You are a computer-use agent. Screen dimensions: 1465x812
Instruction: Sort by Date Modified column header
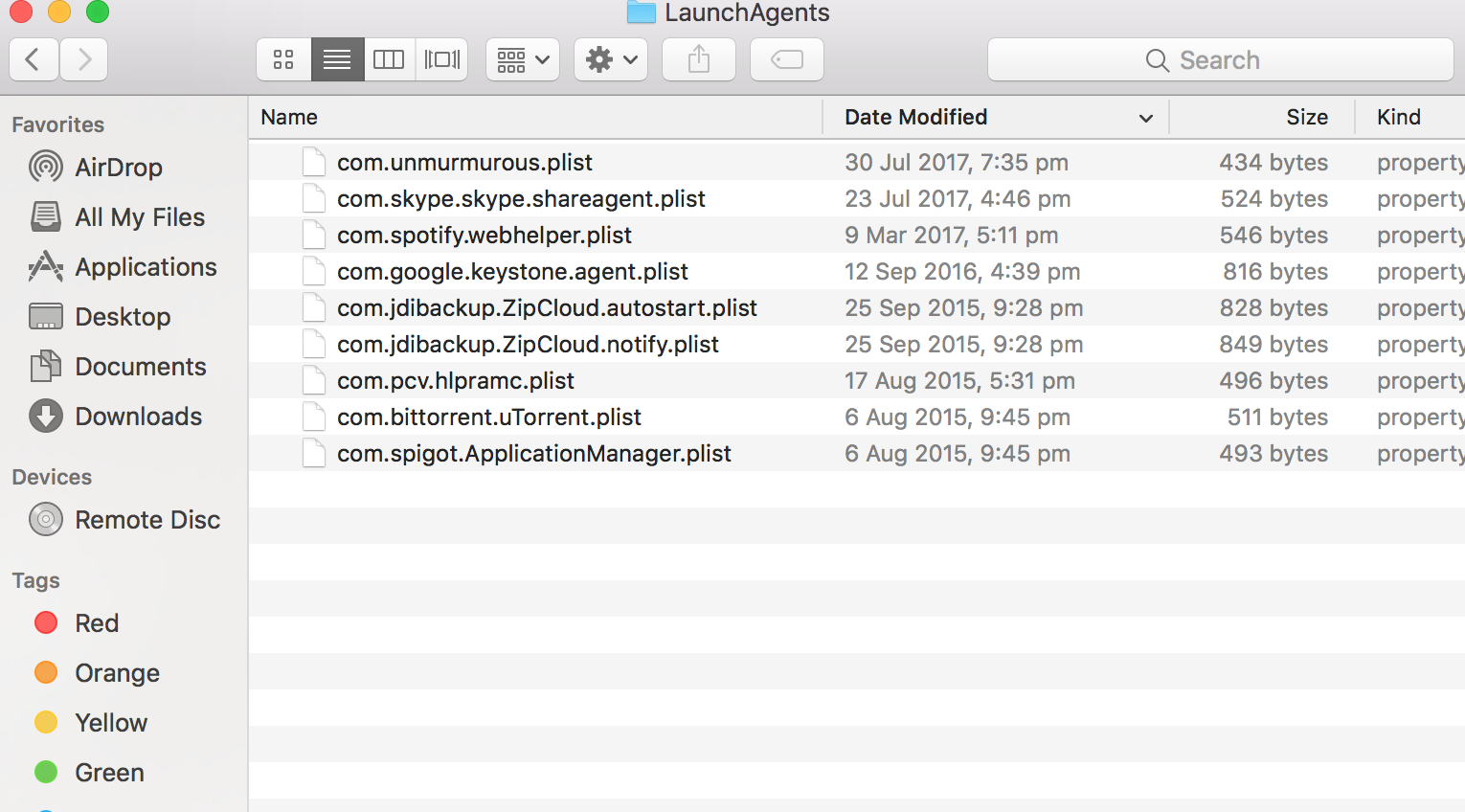[915, 117]
